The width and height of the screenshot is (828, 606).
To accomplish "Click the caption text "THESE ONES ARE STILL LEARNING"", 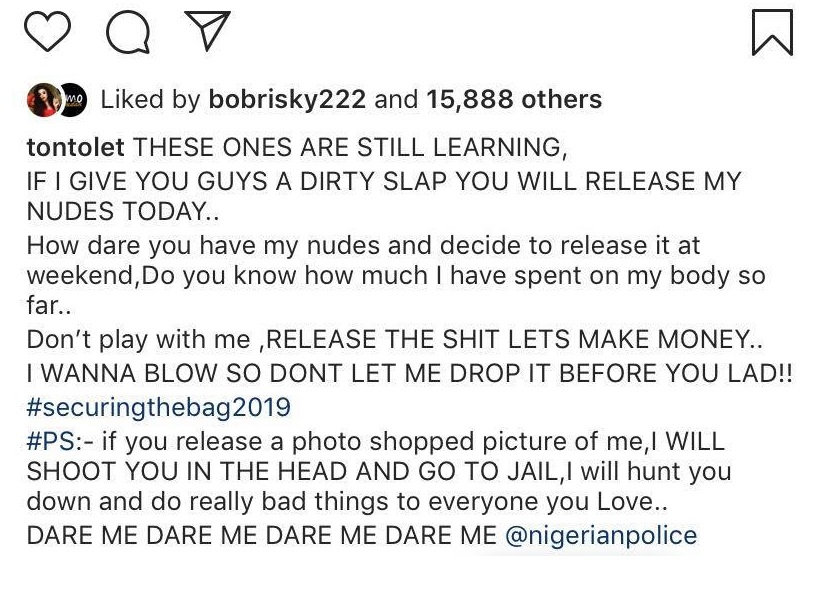I will [x=350, y=147].
